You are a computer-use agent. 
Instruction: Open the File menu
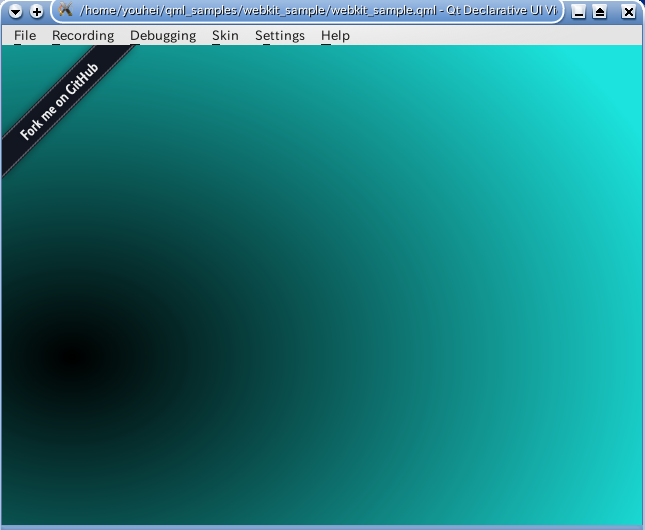coord(25,36)
